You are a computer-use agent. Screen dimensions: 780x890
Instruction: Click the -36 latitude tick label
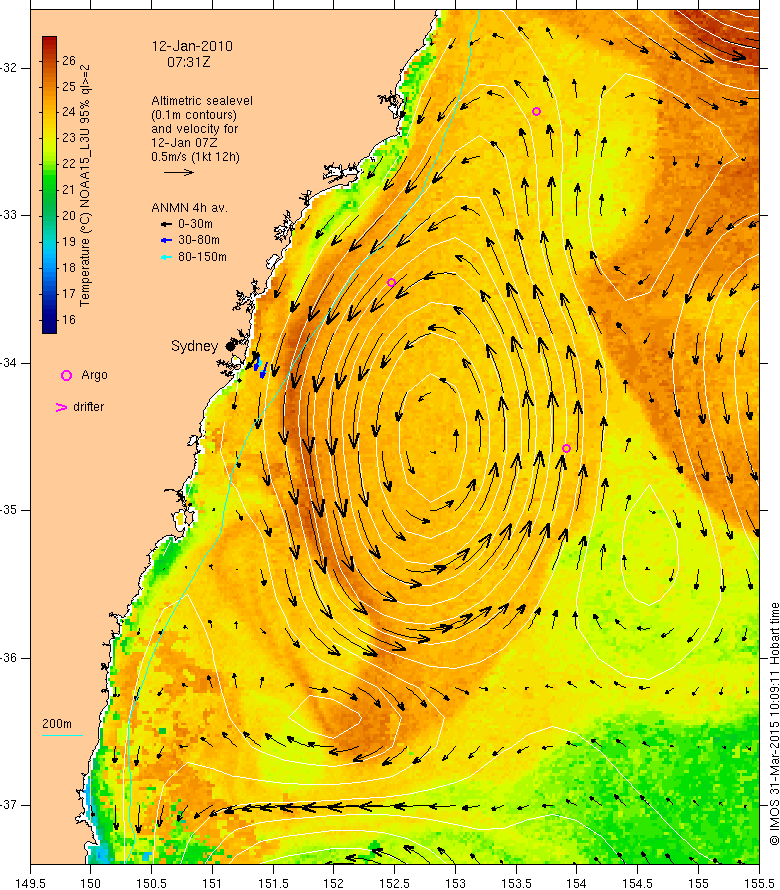click(x=8, y=658)
